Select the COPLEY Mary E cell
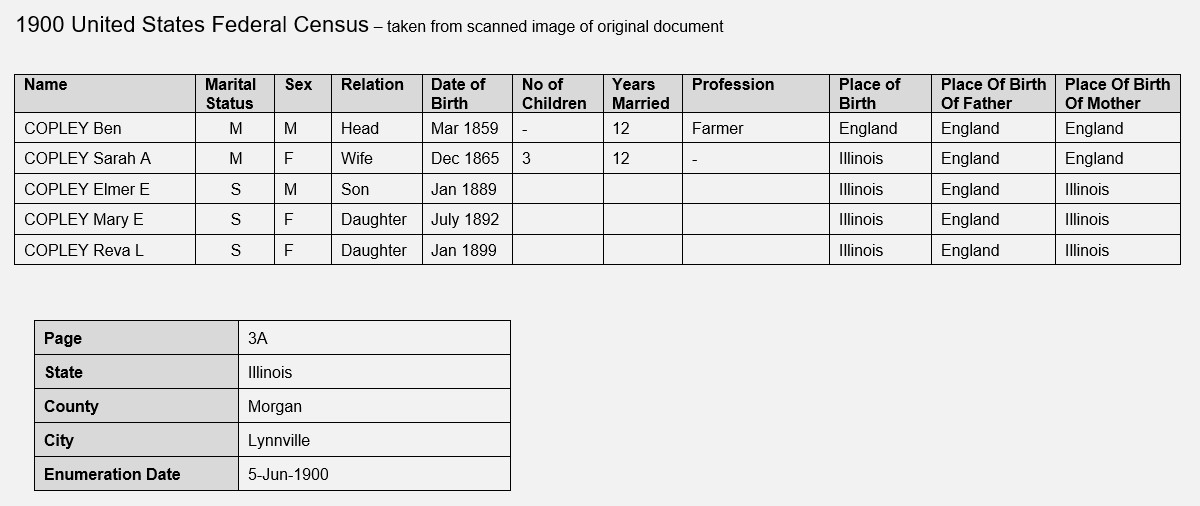This screenshot has height=506, width=1200. tap(105, 219)
